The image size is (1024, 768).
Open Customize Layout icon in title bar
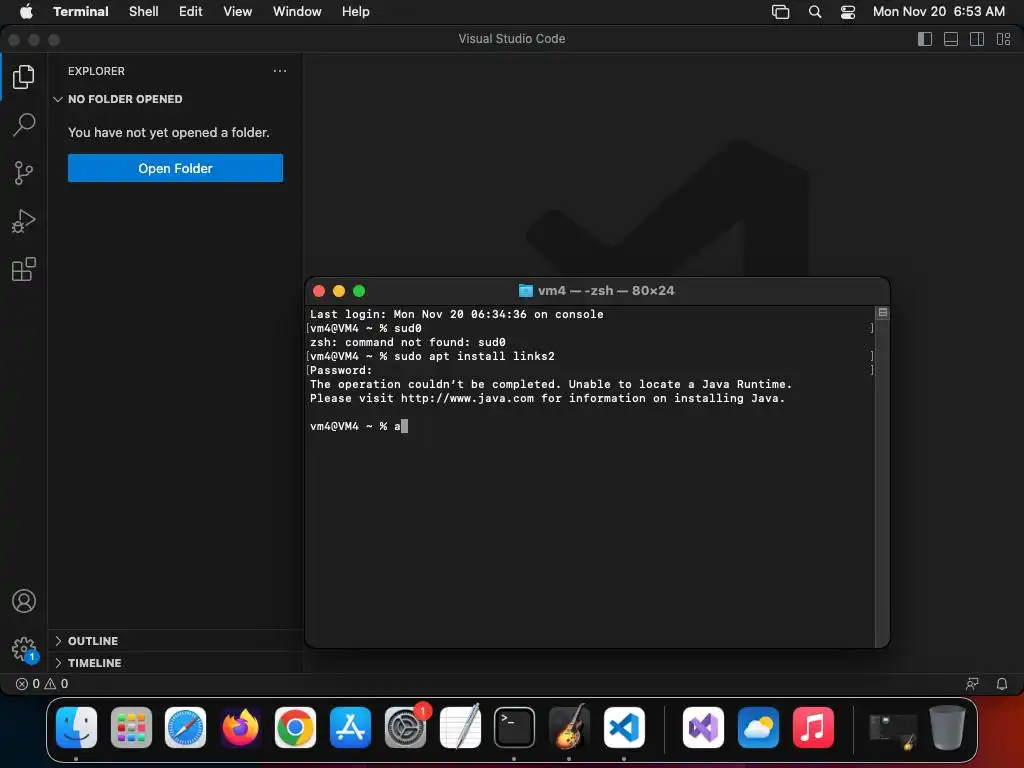(1003, 39)
